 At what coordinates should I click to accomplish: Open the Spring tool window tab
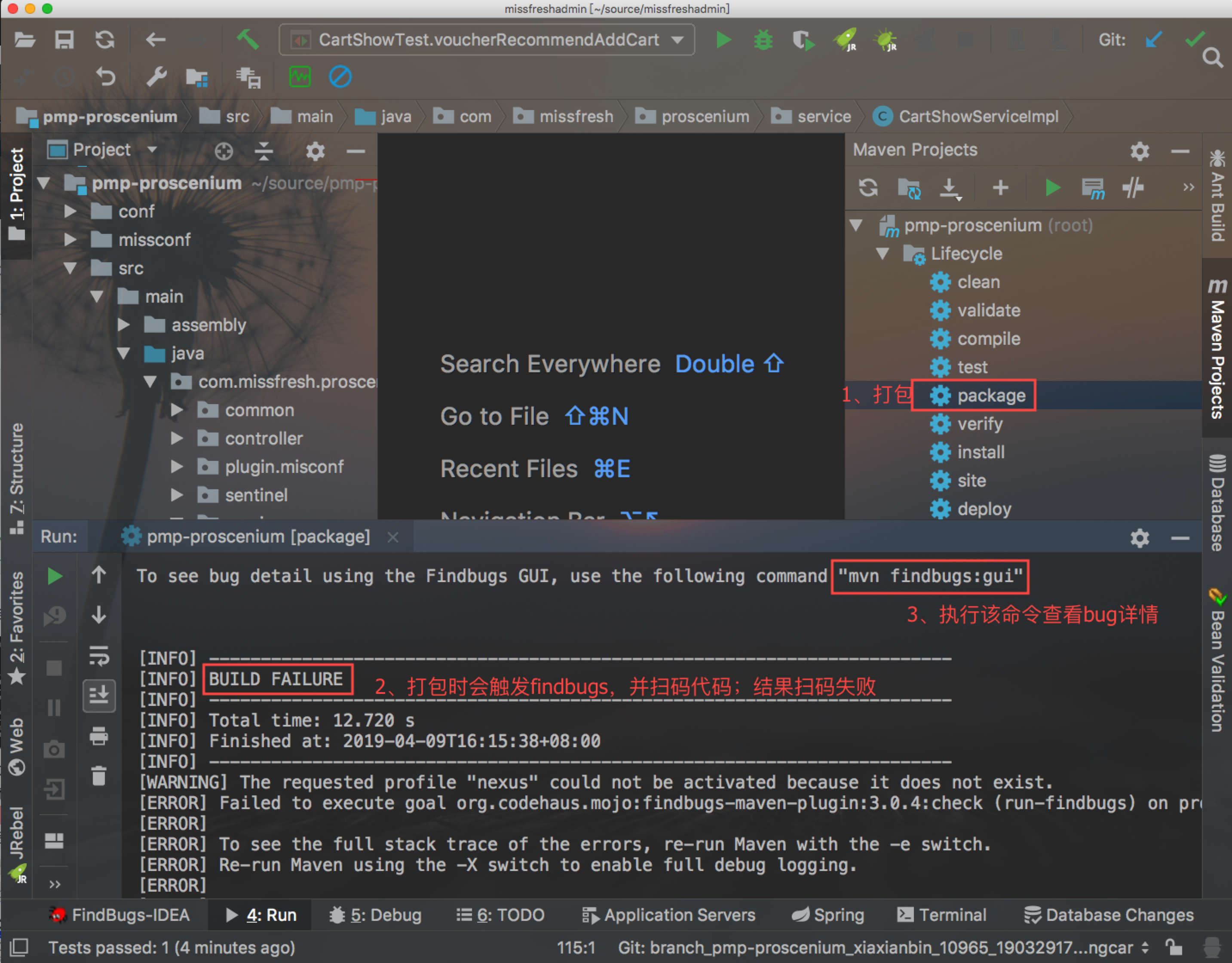point(827,914)
